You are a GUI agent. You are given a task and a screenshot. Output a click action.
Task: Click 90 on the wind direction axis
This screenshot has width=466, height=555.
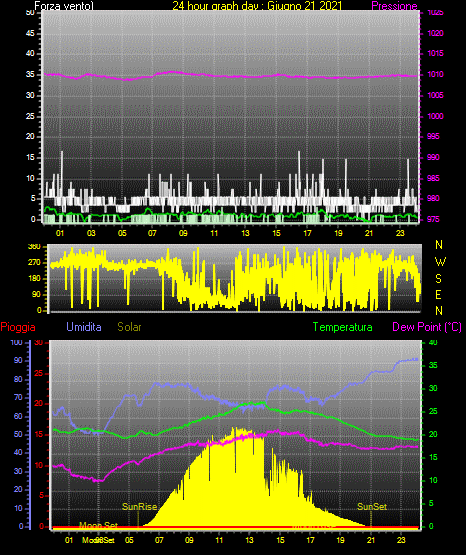pyautogui.click(x=36, y=294)
